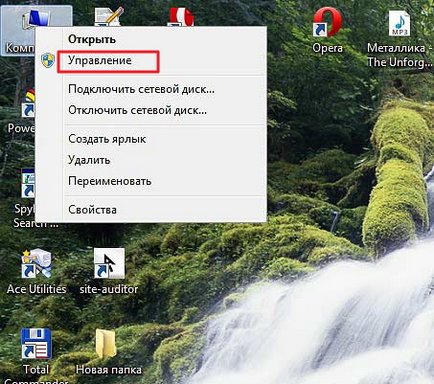Image resolution: width=434 pixels, height=384 pixels.
Task: Click the Opera label text
Action: click(327, 48)
